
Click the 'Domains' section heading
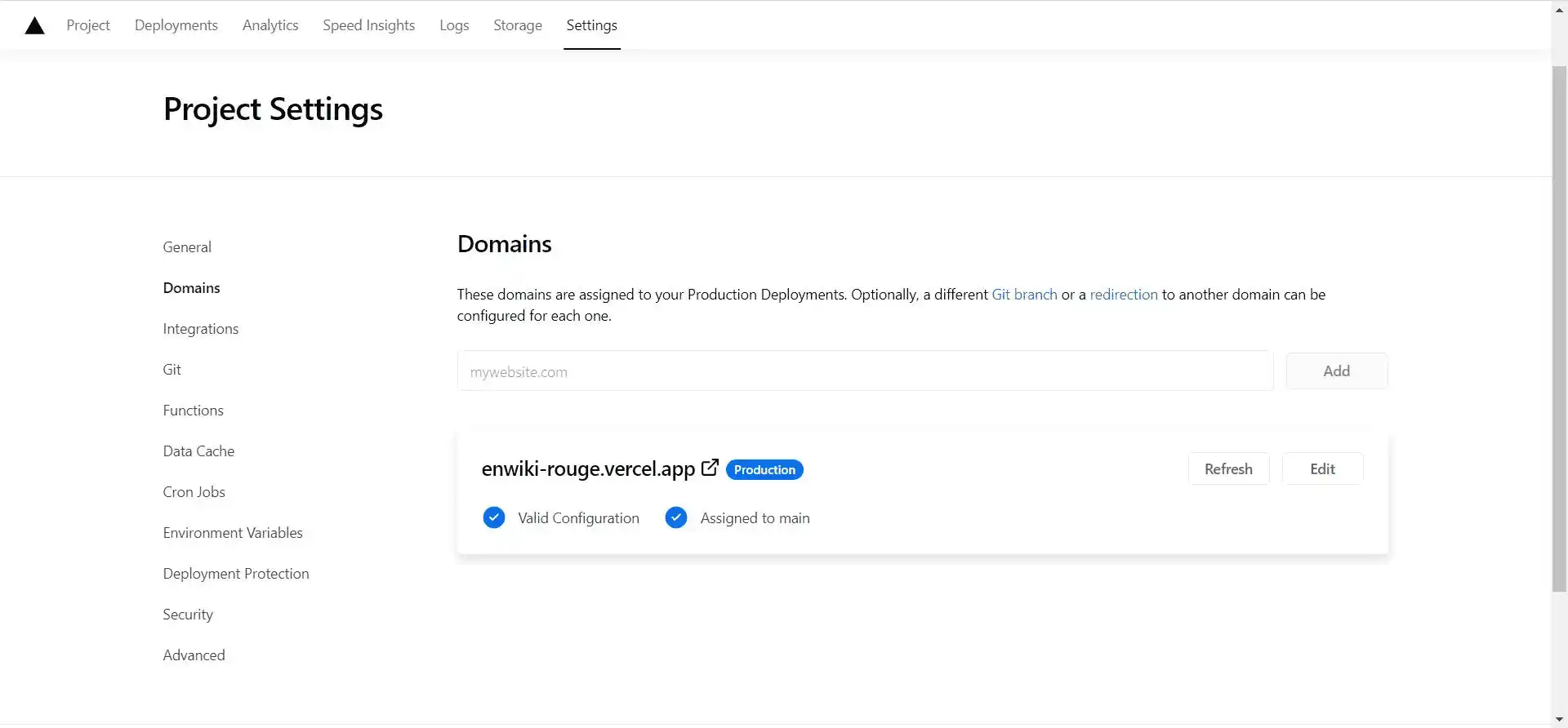coord(504,244)
